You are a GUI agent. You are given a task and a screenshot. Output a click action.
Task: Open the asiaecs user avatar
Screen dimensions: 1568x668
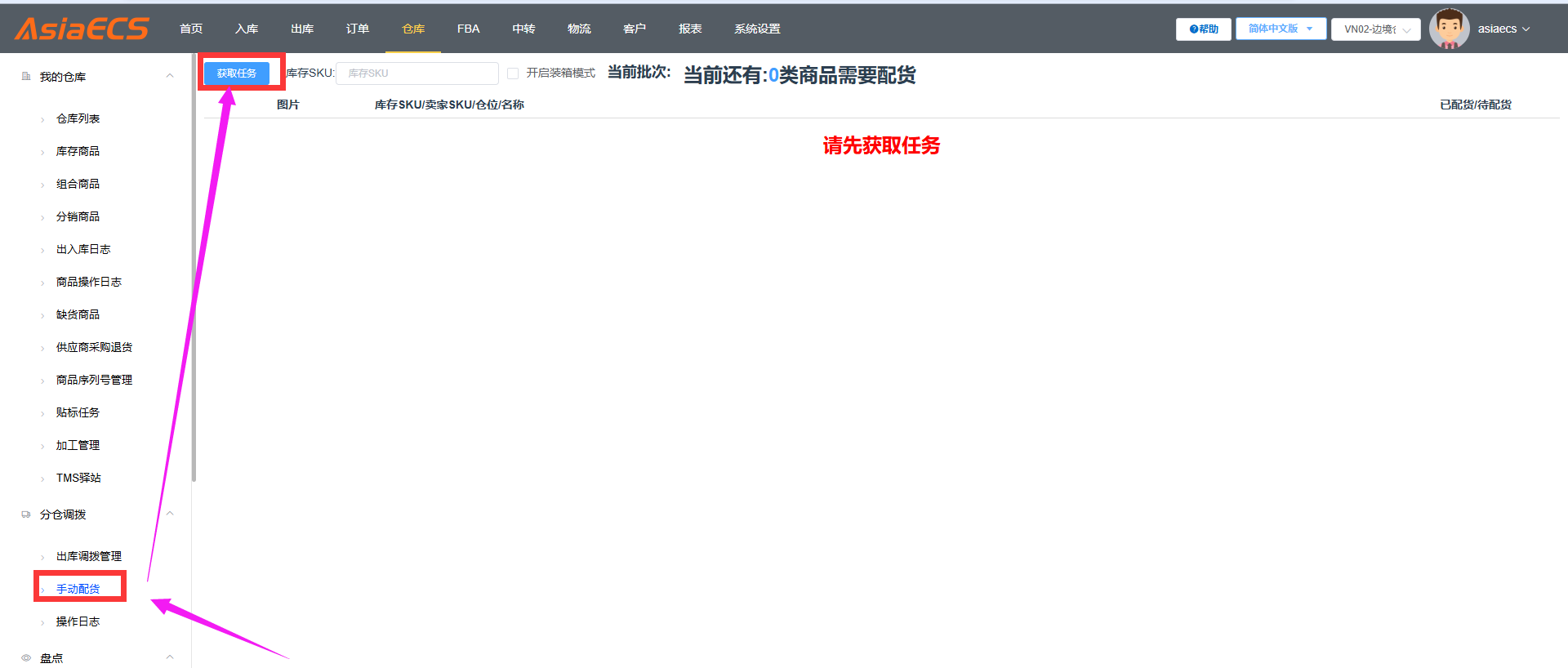pyautogui.click(x=1449, y=29)
